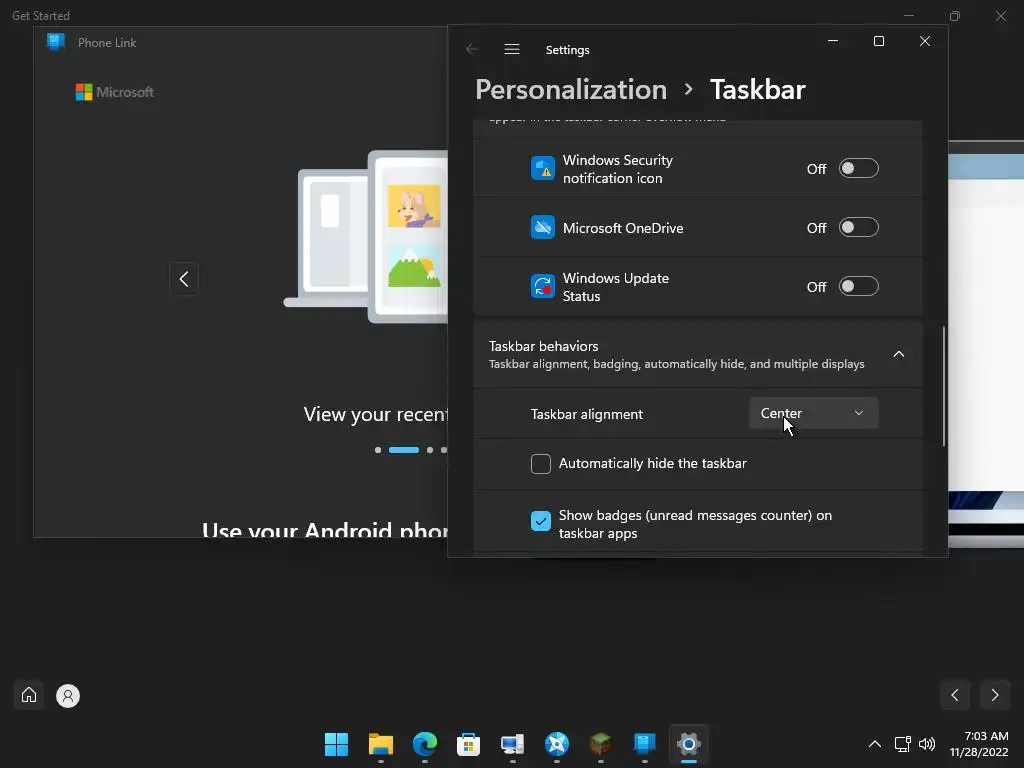Minimize the Get Started window
Viewport: 1024px width, 768px height.
click(908, 16)
